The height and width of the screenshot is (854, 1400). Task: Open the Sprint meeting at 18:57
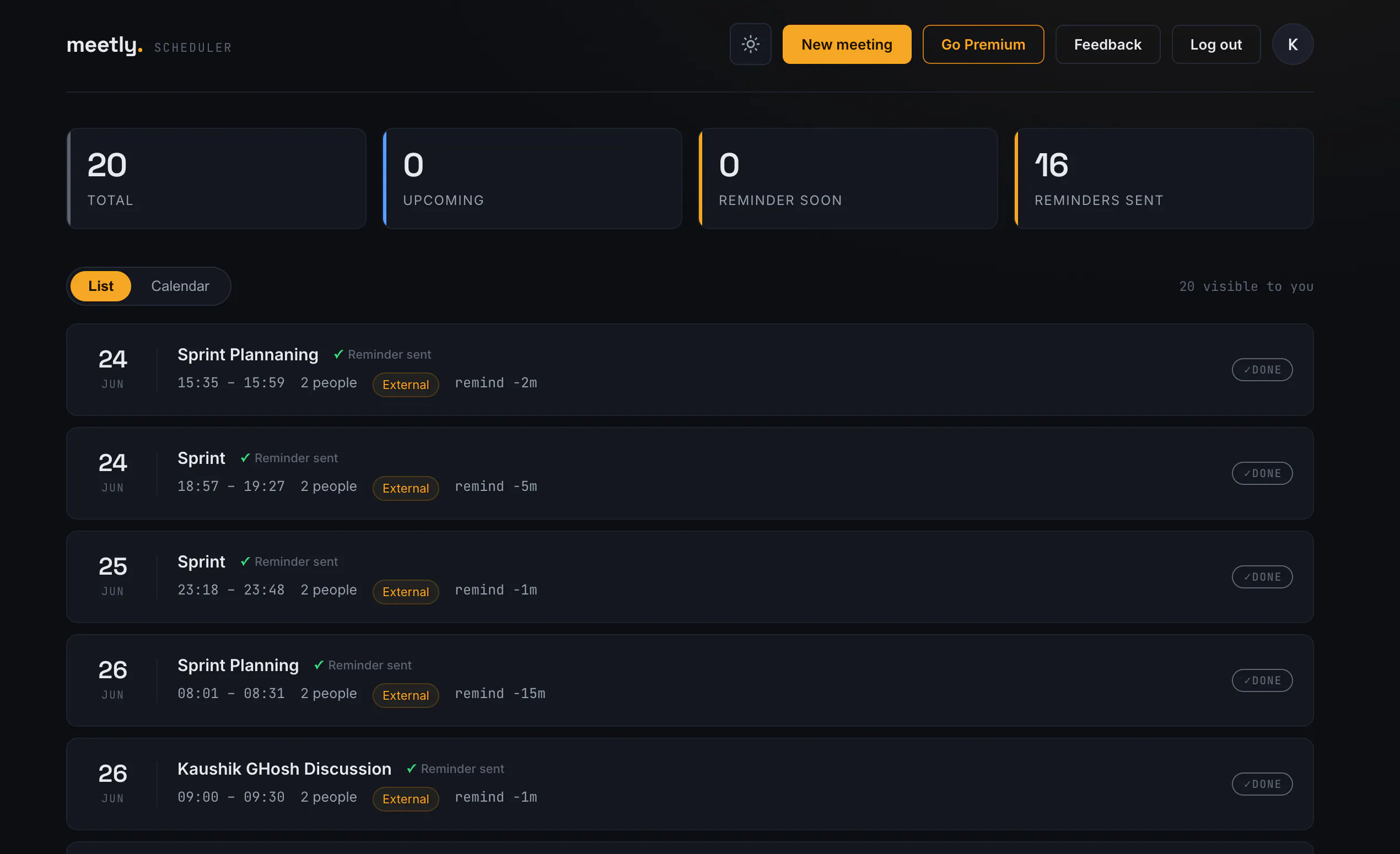(201, 458)
